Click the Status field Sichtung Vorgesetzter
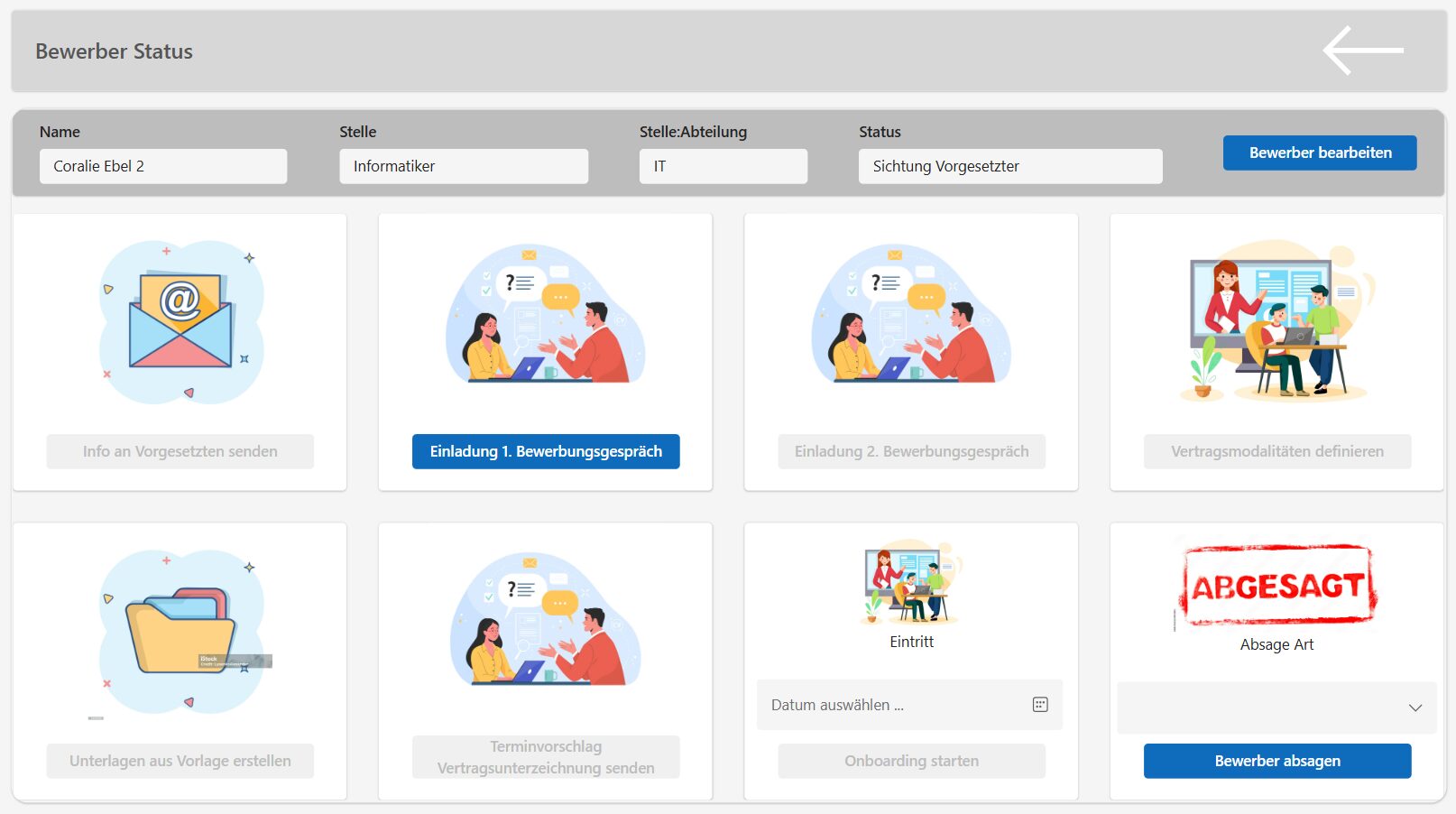Screen dimensions: 1456x814 pos(1009,166)
